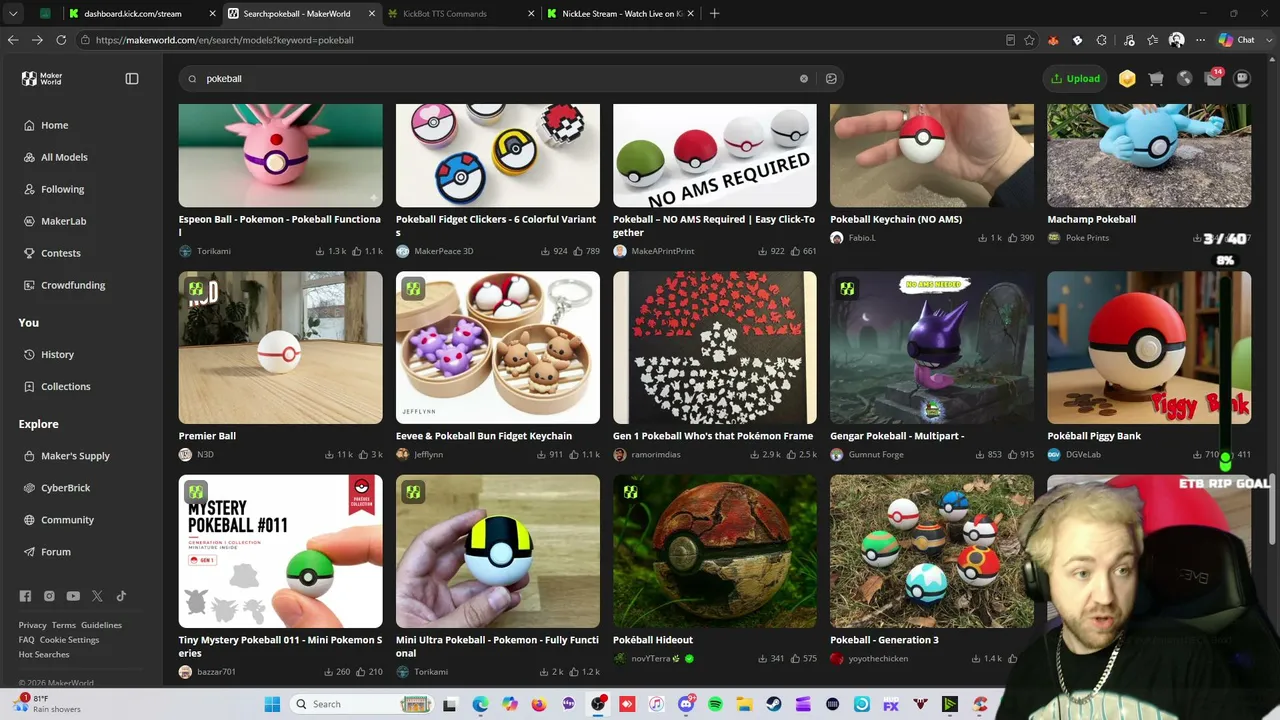This screenshot has width=1280, height=720.
Task: Open the MakerWorld logo home link
Action: coord(42,78)
